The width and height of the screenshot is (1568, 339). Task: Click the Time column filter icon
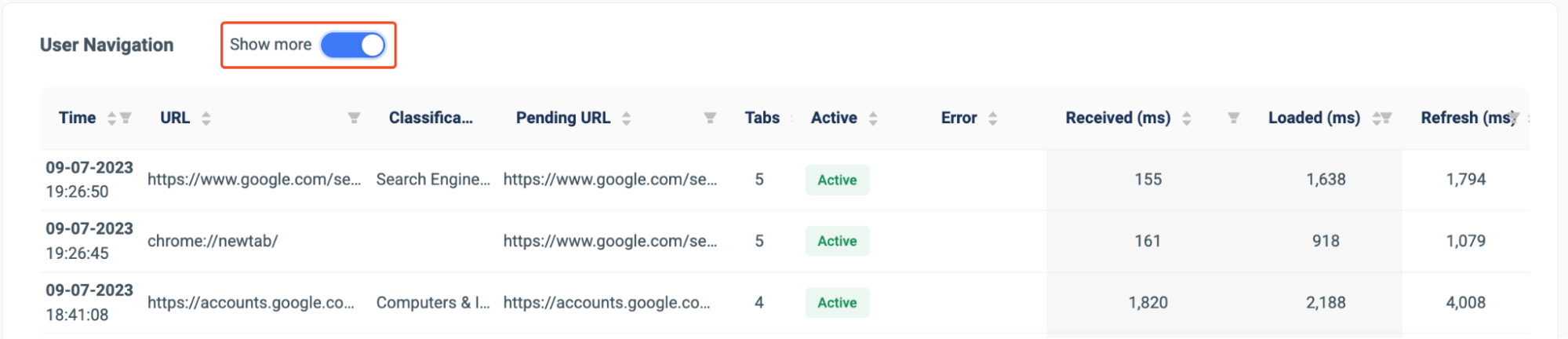[x=126, y=118]
